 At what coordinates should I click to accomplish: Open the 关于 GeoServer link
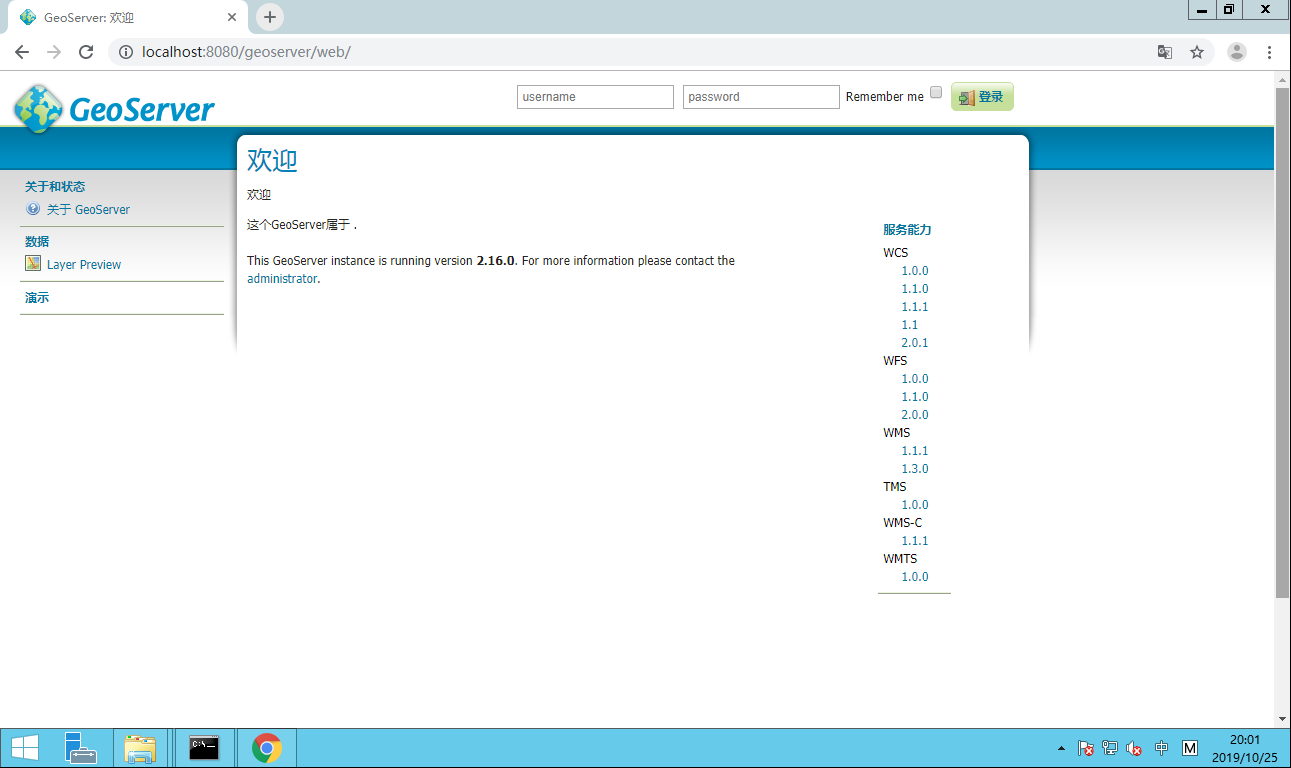[88, 210]
